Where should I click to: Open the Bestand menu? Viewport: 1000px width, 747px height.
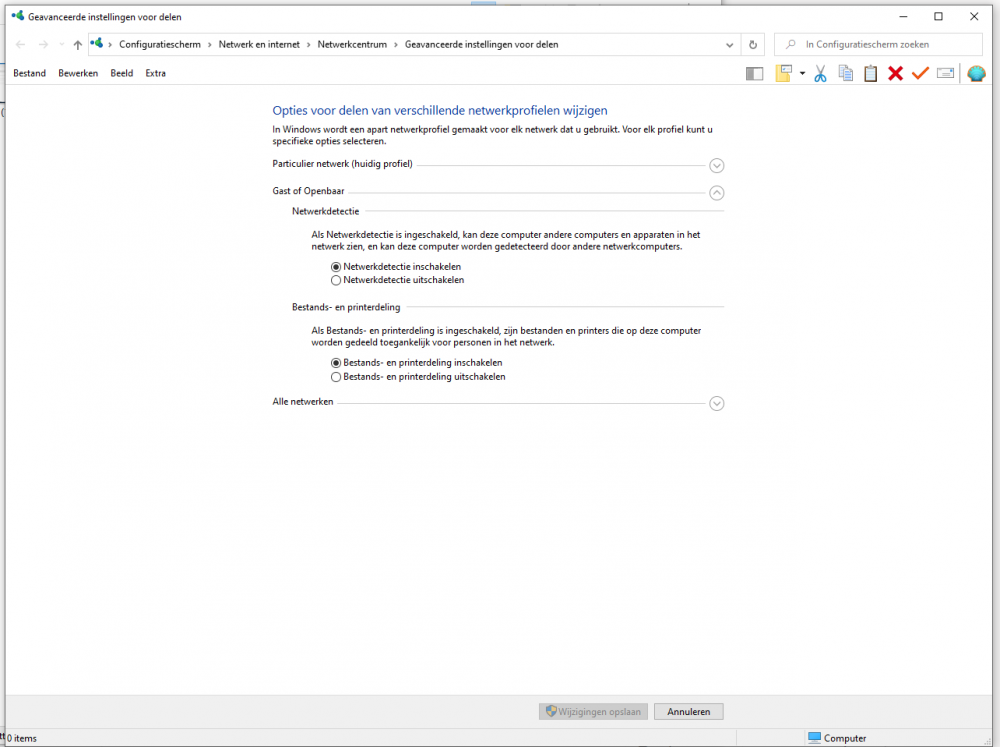coord(29,73)
